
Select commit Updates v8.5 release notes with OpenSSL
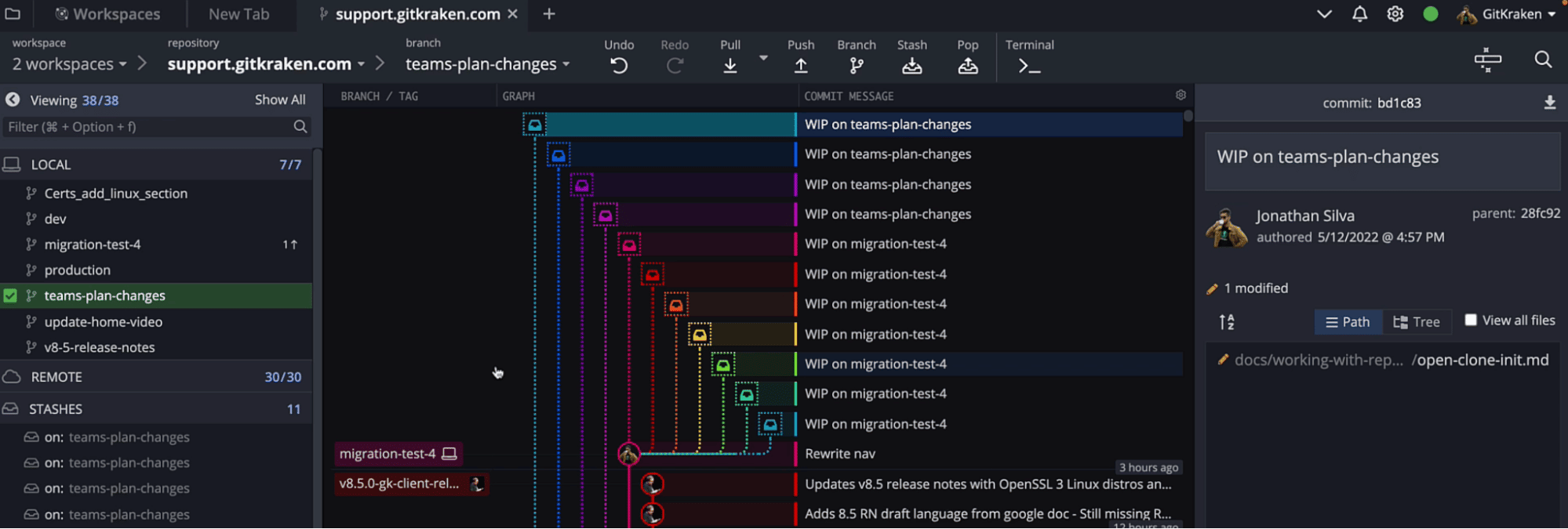tap(988, 484)
